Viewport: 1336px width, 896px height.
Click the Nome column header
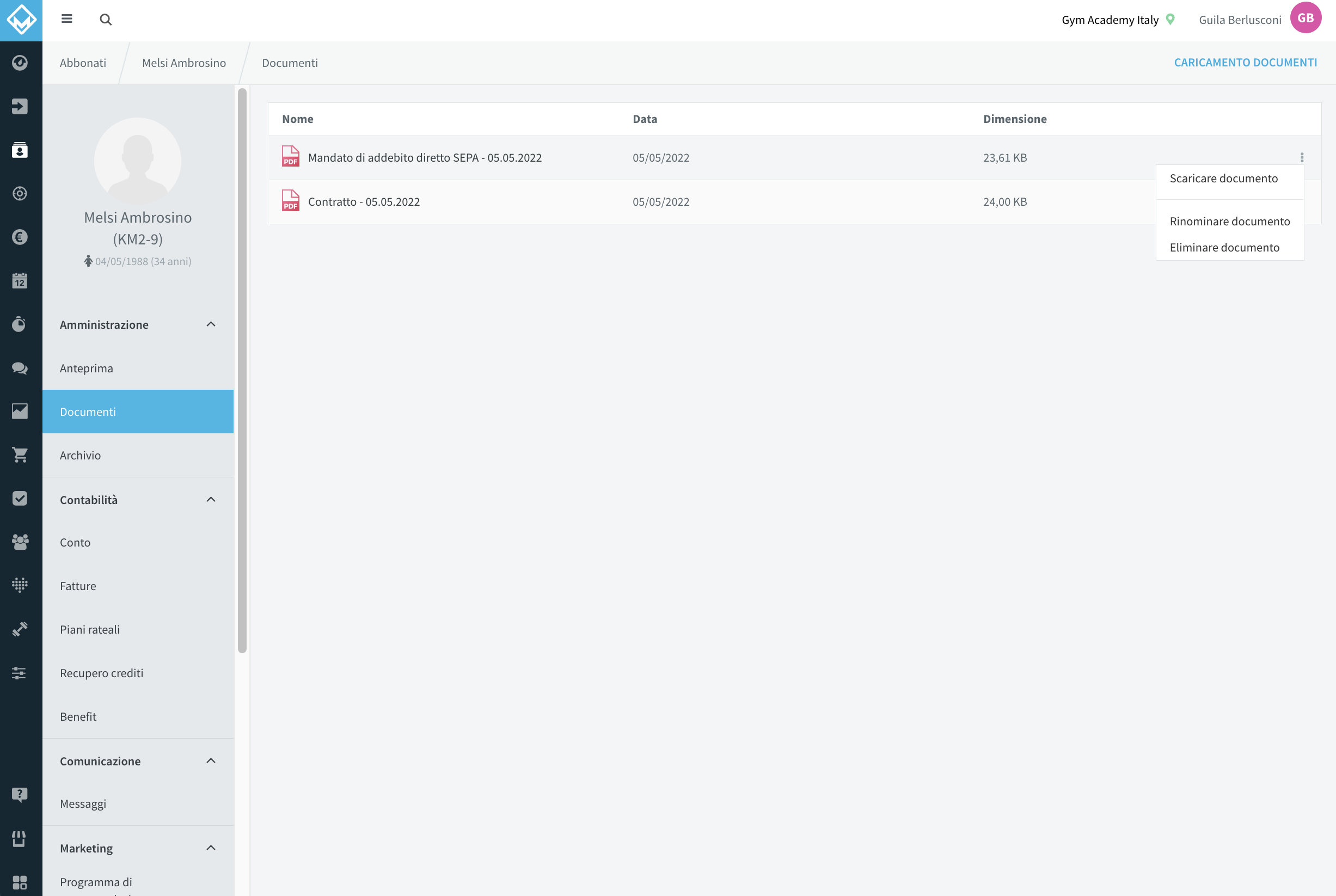[298, 119]
